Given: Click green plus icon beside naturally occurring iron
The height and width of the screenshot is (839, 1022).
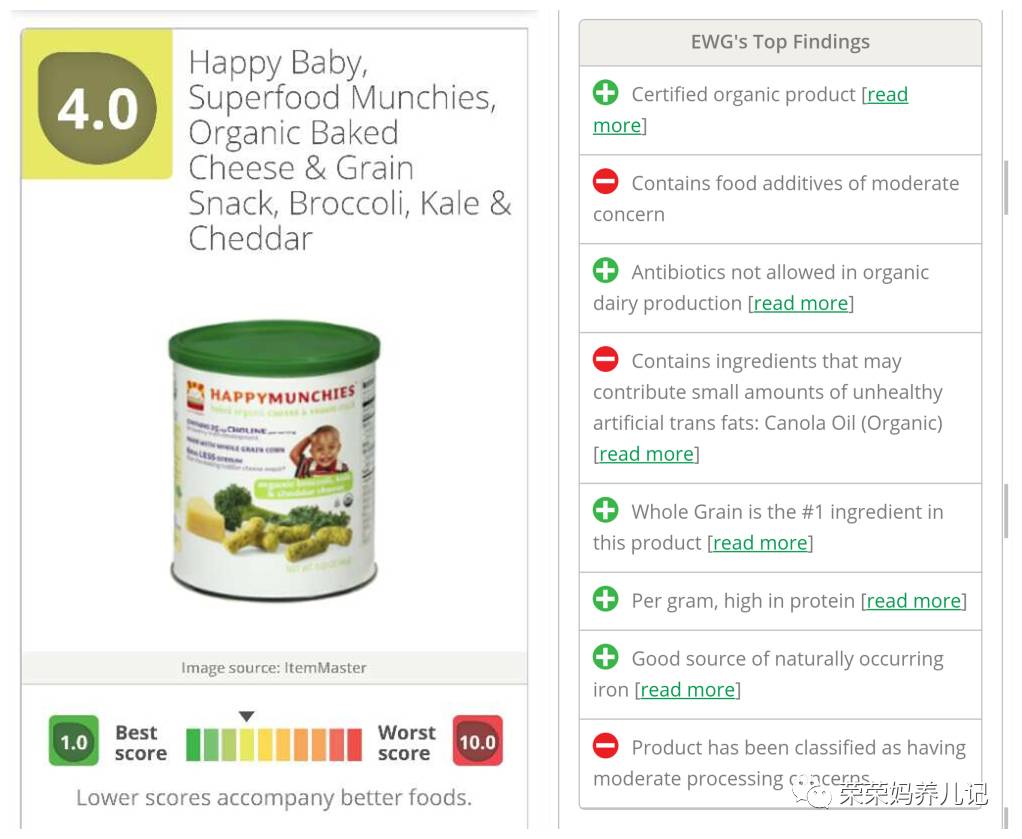Looking at the screenshot, I should coord(605,657).
